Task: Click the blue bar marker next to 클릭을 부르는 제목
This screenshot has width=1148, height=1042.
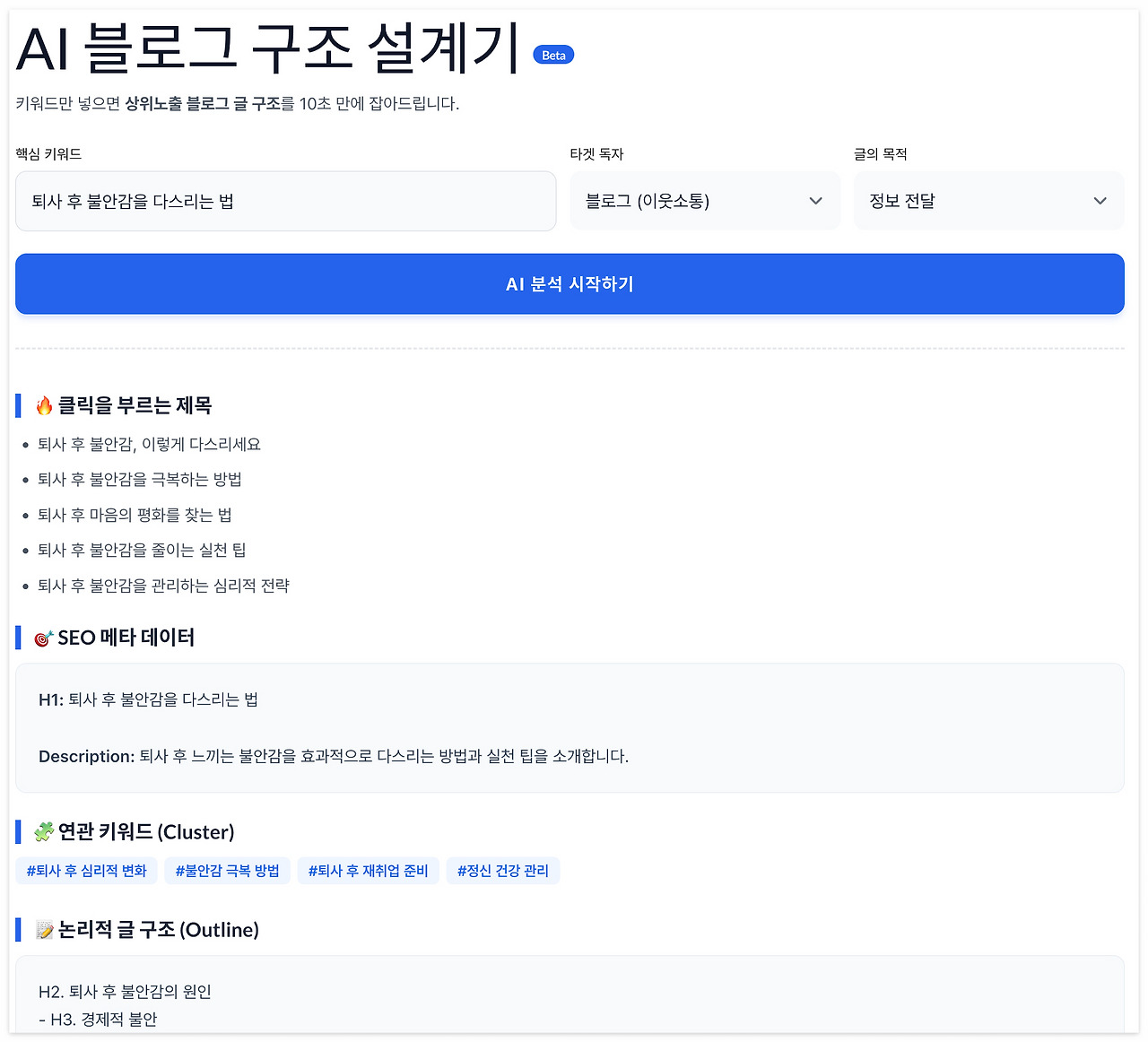Action: (18, 404)
